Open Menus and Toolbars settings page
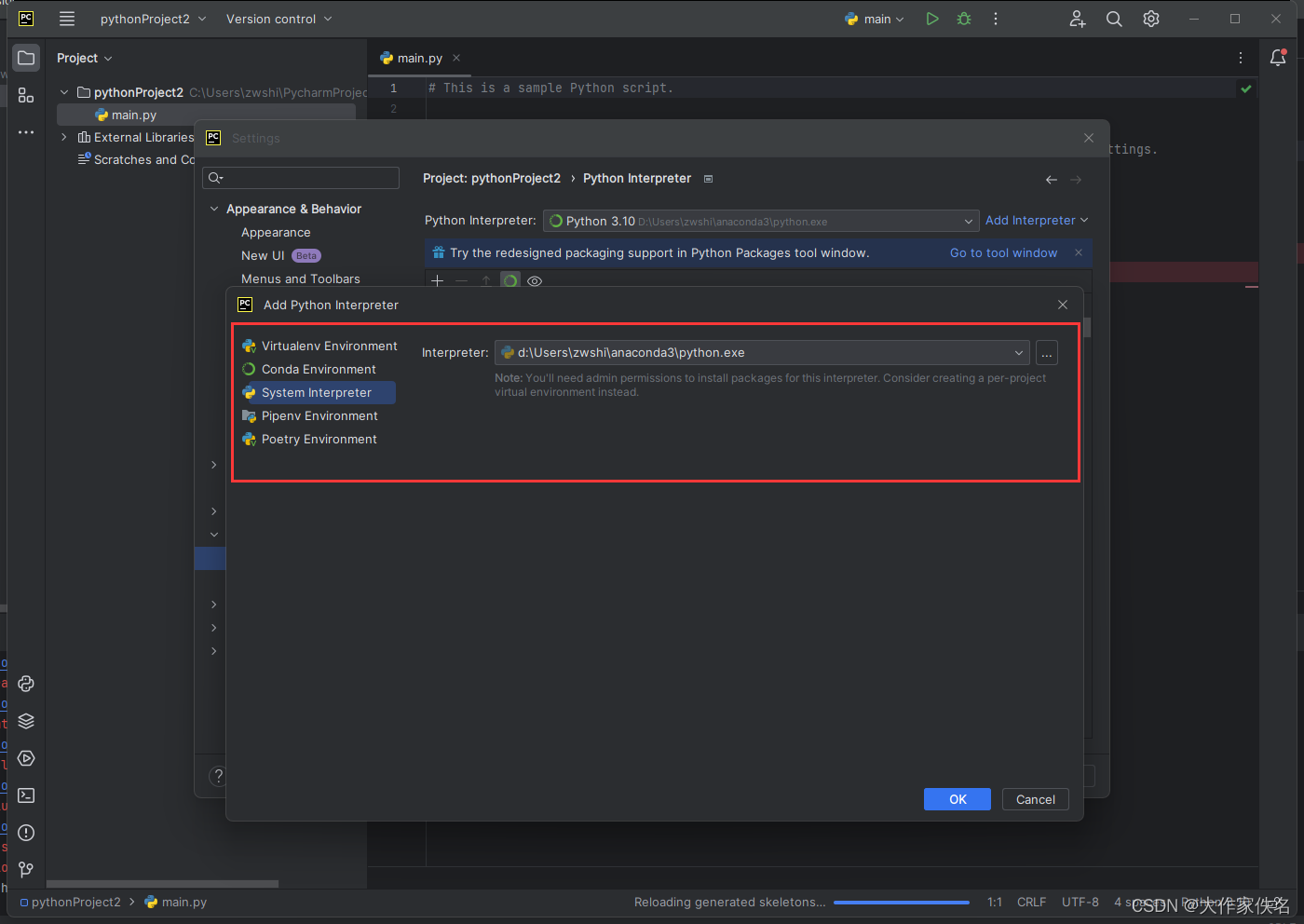This screenshot has height=924, width=1304. [300, 279]
